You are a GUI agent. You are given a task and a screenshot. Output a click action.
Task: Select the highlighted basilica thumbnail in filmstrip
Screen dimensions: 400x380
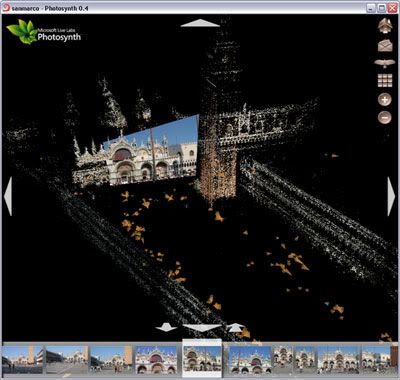[202, 358]
